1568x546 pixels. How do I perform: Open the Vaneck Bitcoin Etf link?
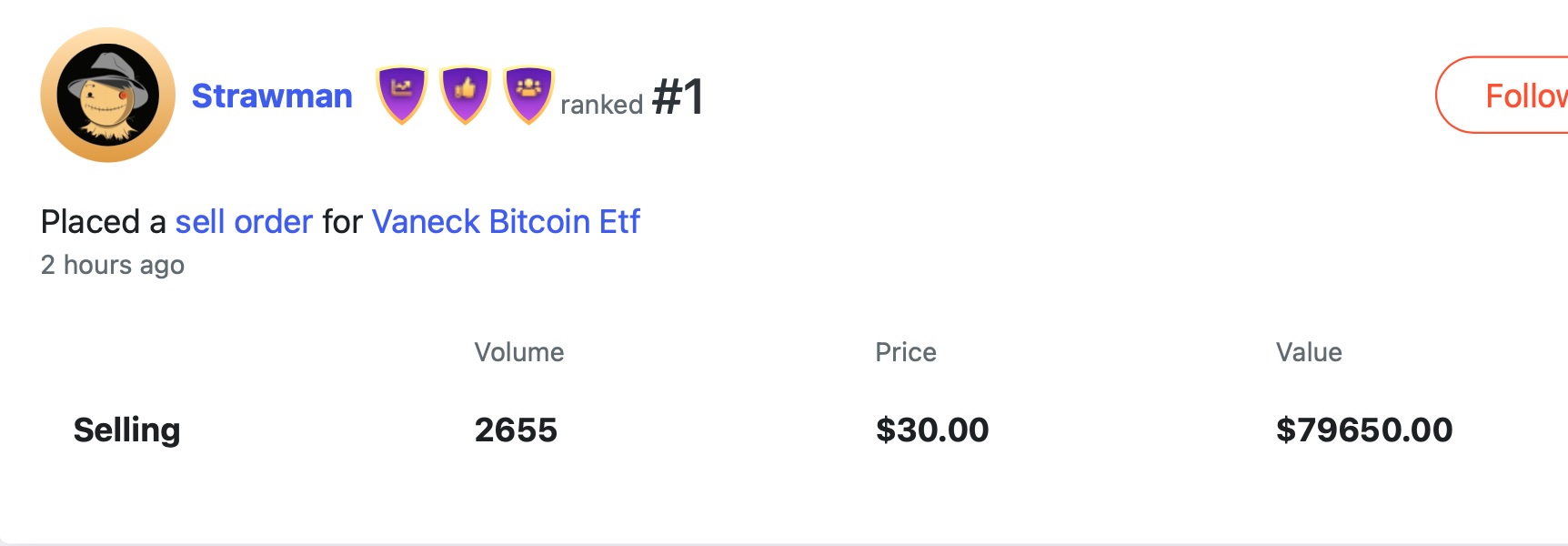pyautogui.click(x=506, y=221)
